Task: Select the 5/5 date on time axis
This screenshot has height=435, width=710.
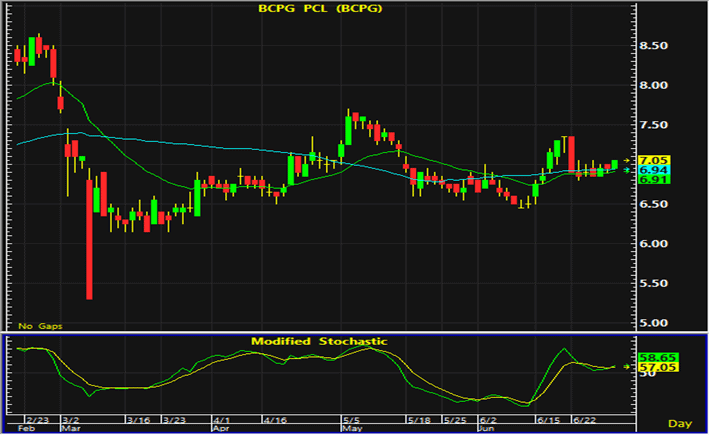Action: point(351,420)
